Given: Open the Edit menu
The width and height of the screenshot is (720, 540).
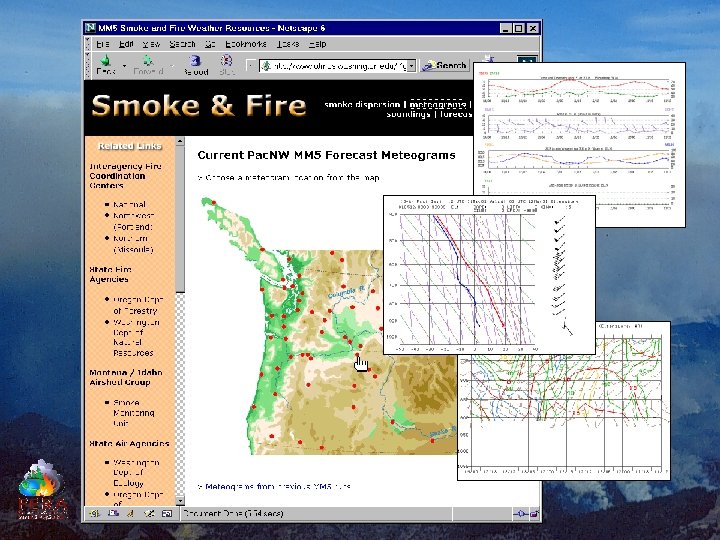Looking at the screenshot, I should tap(126, 44).
